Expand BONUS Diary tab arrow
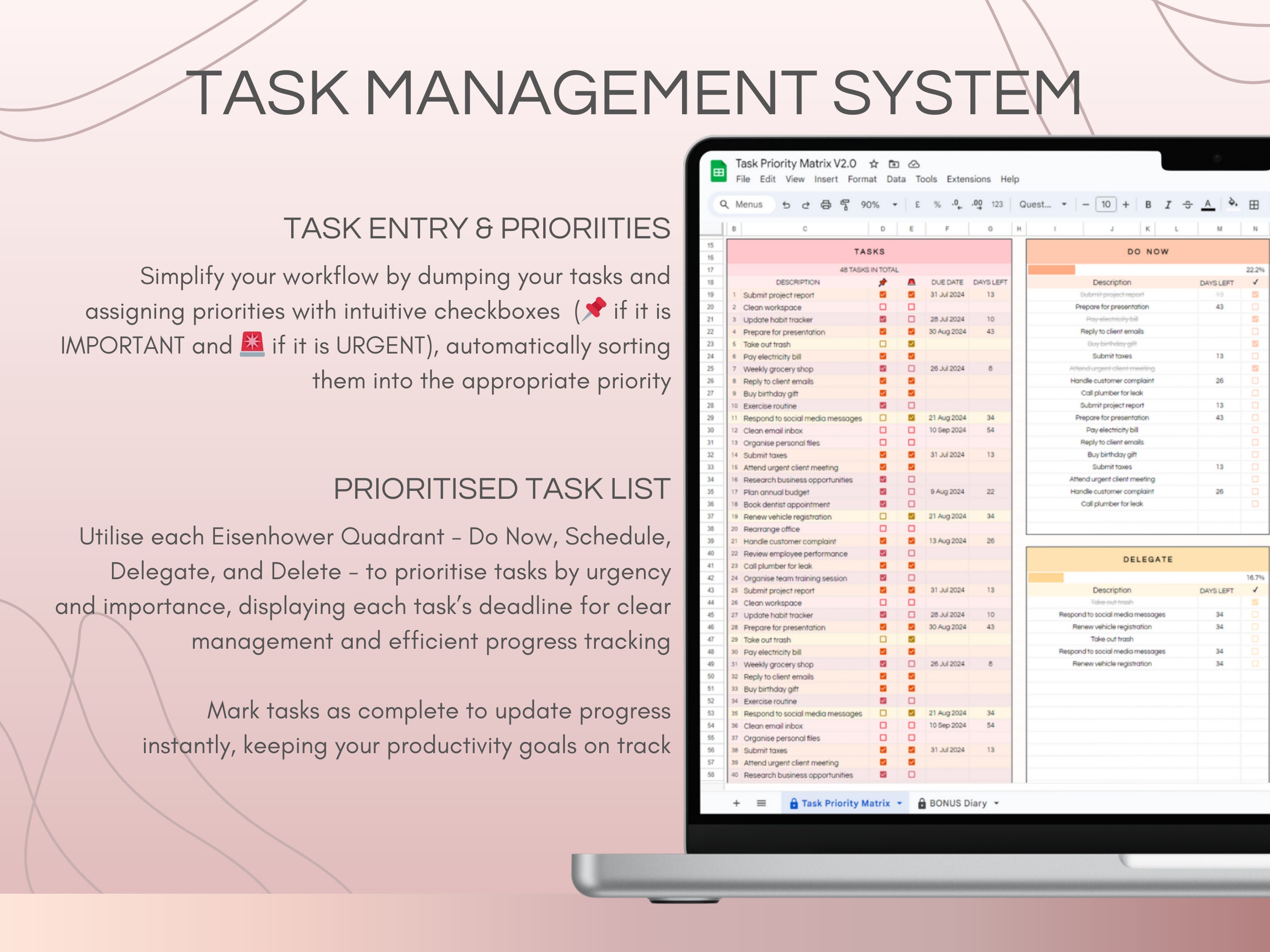The image size is (1270, 952). [996, 803]
